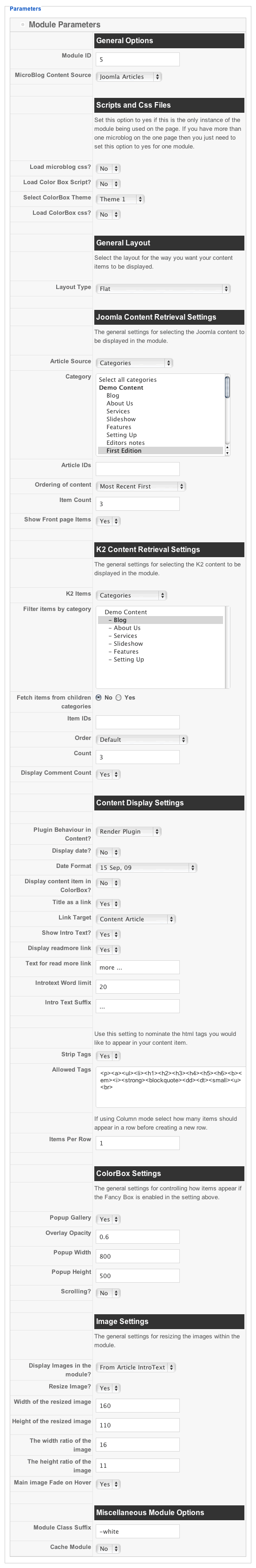Choose 'Services' in Joomla category list
256x1568 pixels.
pyautogui.click(x=118, y=411)
